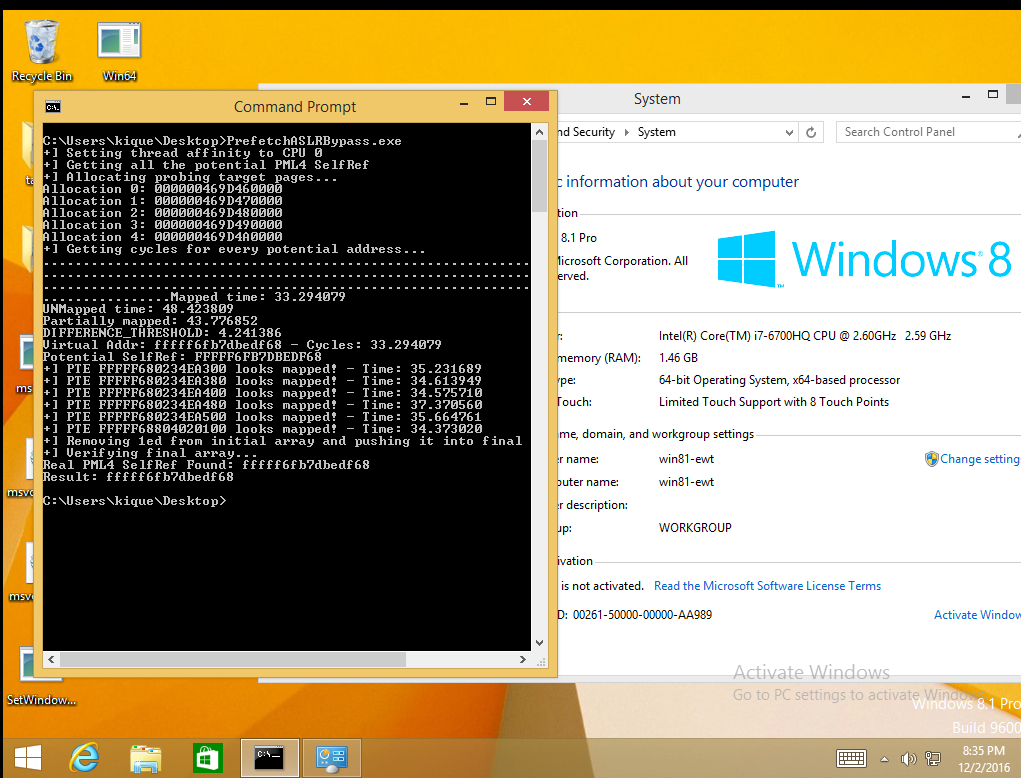Select the Control Panel taskbar button

point(331,758)
